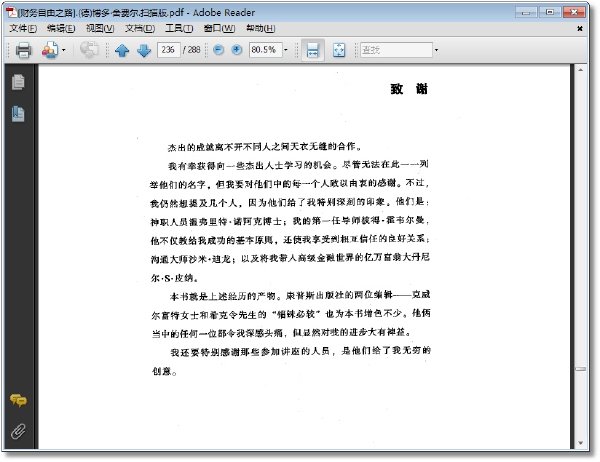Click the last line 创意。
600x462 pixels.
click(165, 371)
